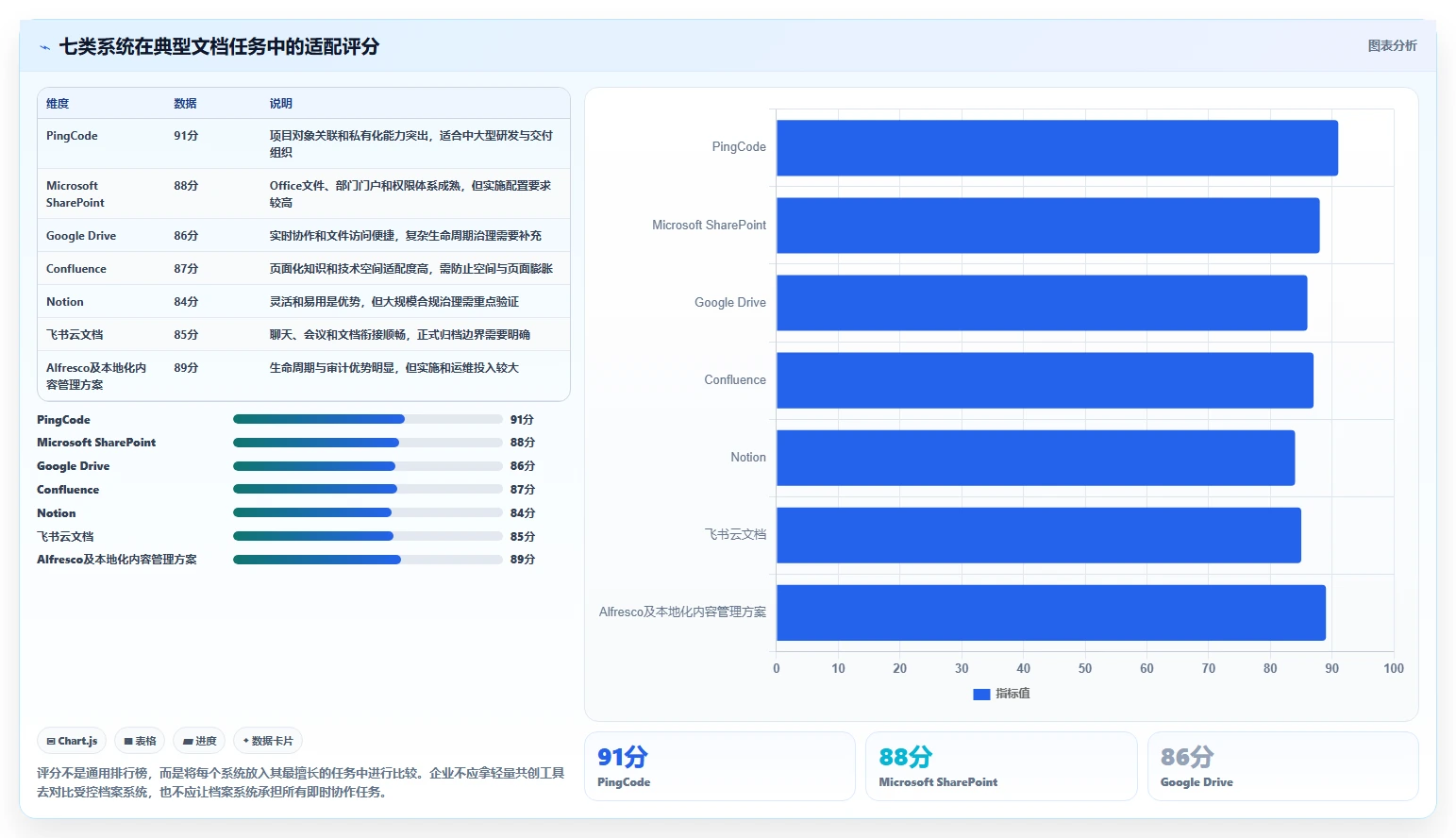Click the Confluence progress bar
The height and width of the screenshot is (838, 1456).
(368, 489)
